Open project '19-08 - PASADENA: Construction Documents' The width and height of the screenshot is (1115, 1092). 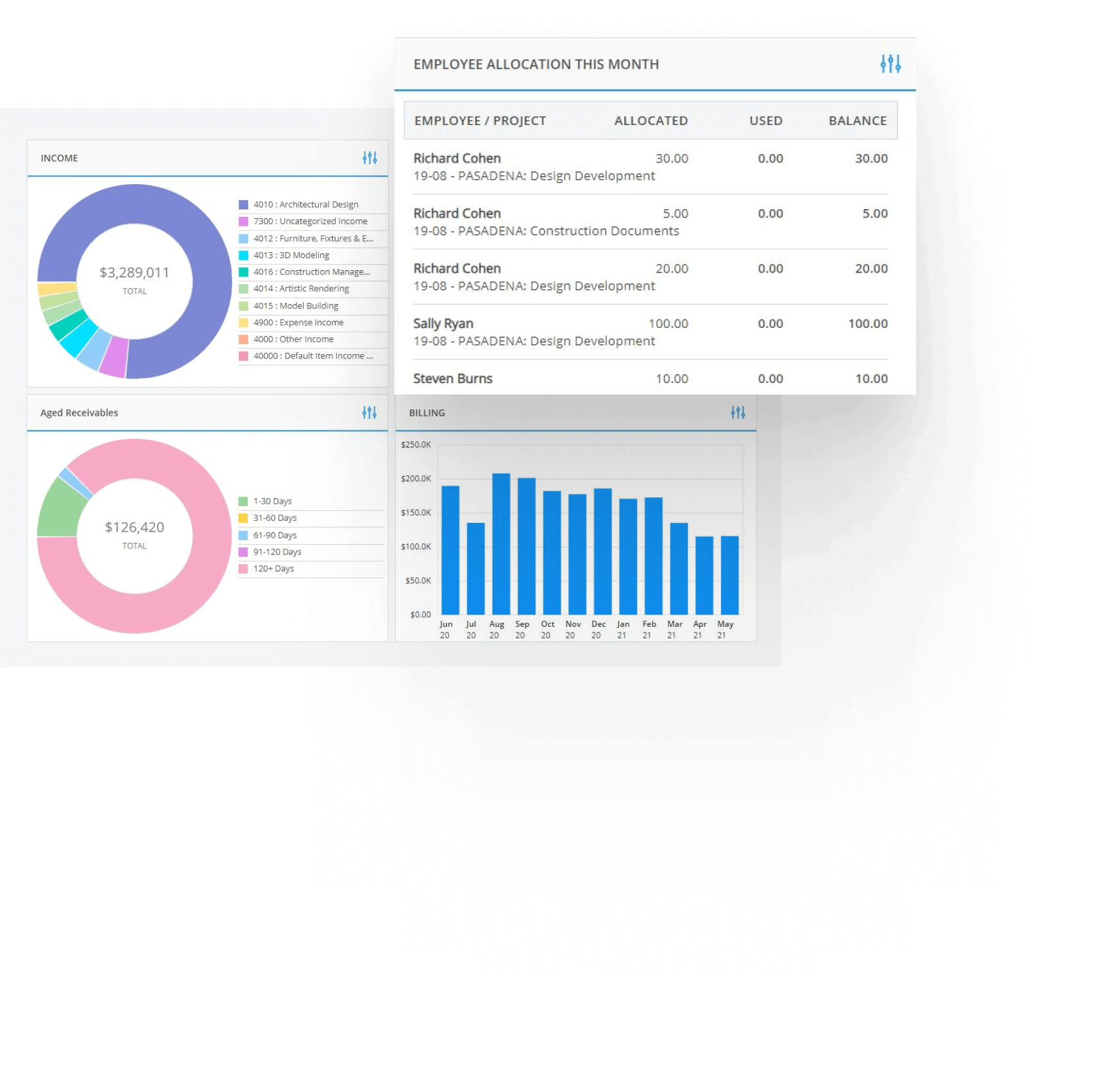coord(547,231)
